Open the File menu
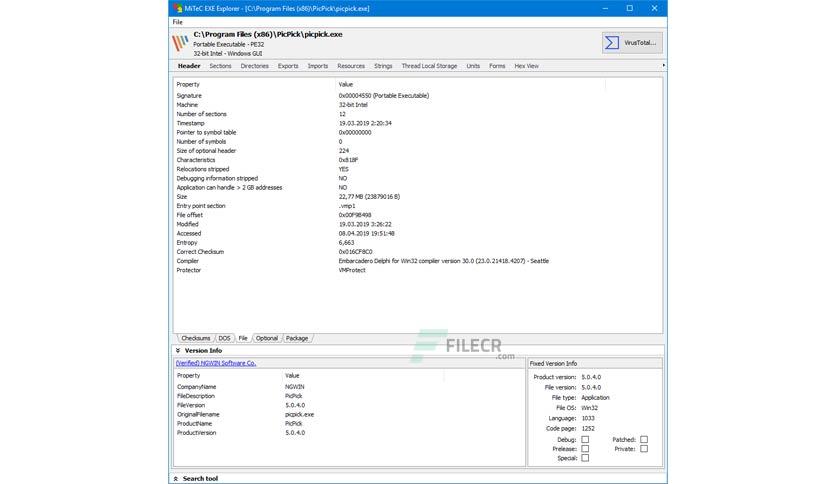The height and width of the screenshot is (484, 836). [178, 22]
